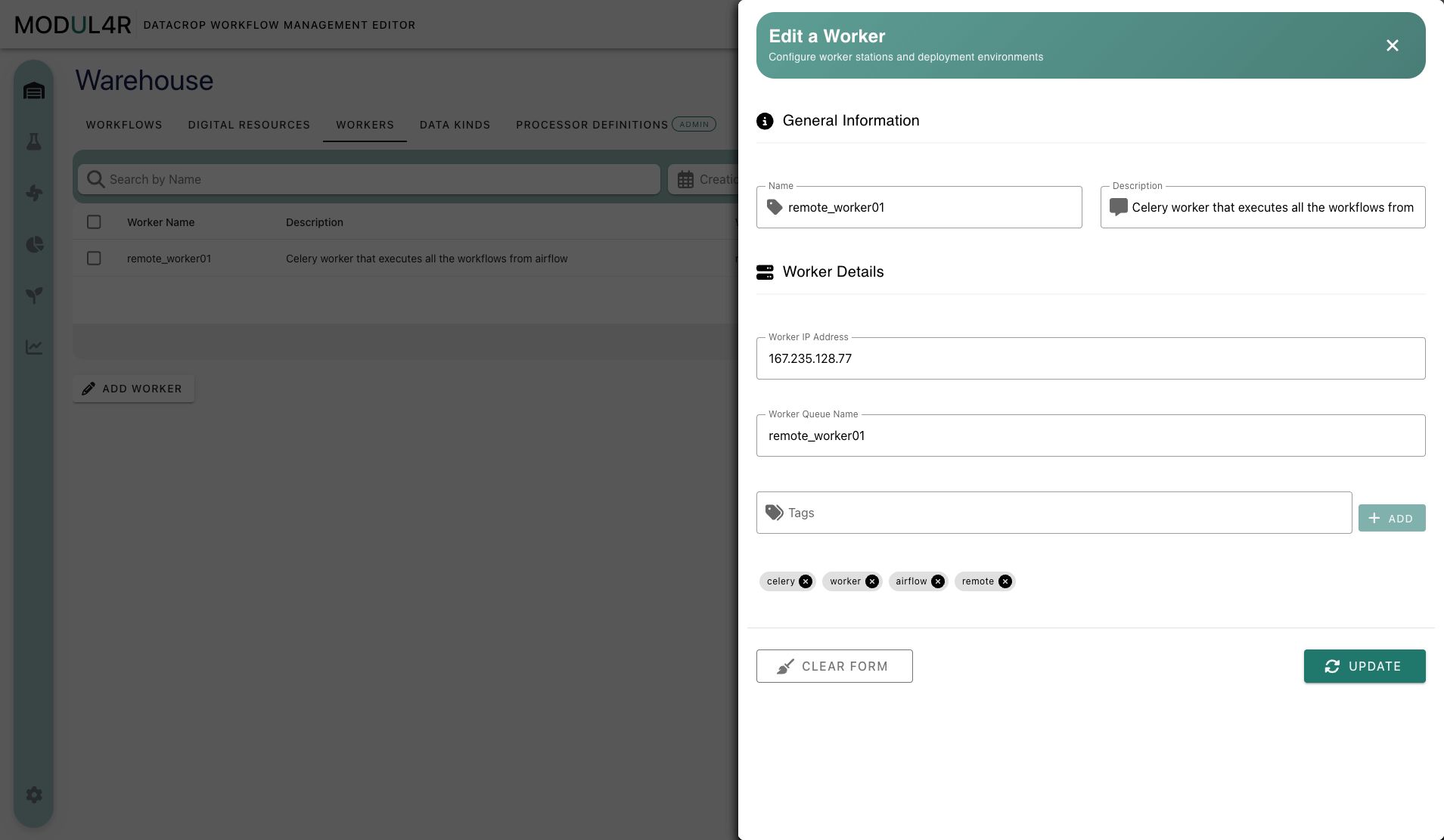Open the Processor Definitions tab
This screenshot has height=840, width=1444.
(x=592, y=125)
